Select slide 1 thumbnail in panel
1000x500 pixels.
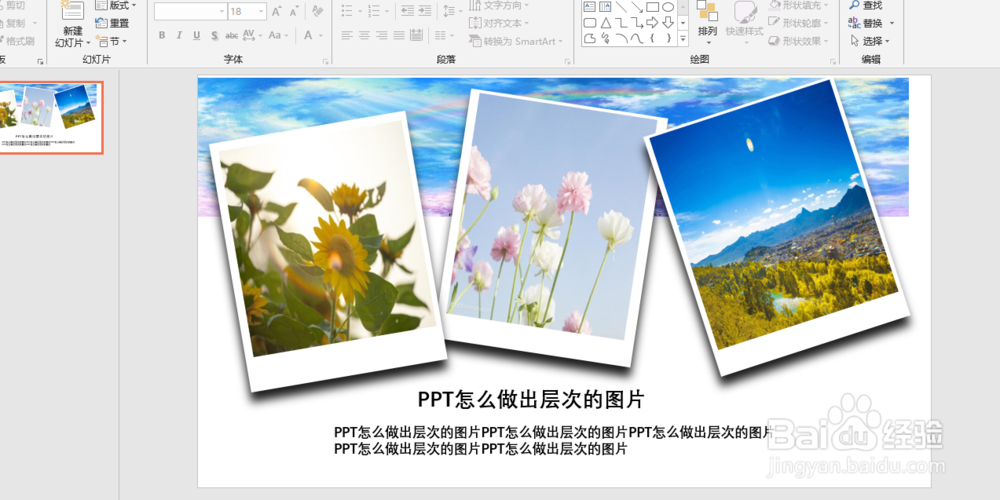coord(50,118)
